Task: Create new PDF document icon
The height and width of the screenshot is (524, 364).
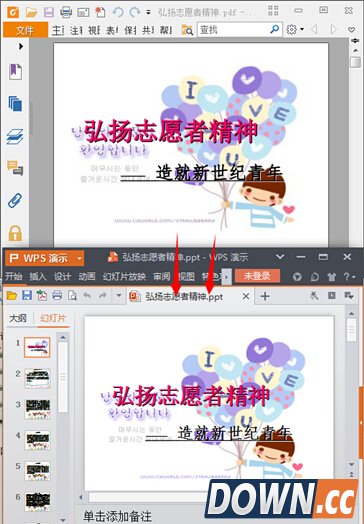Action: [100, 12]
